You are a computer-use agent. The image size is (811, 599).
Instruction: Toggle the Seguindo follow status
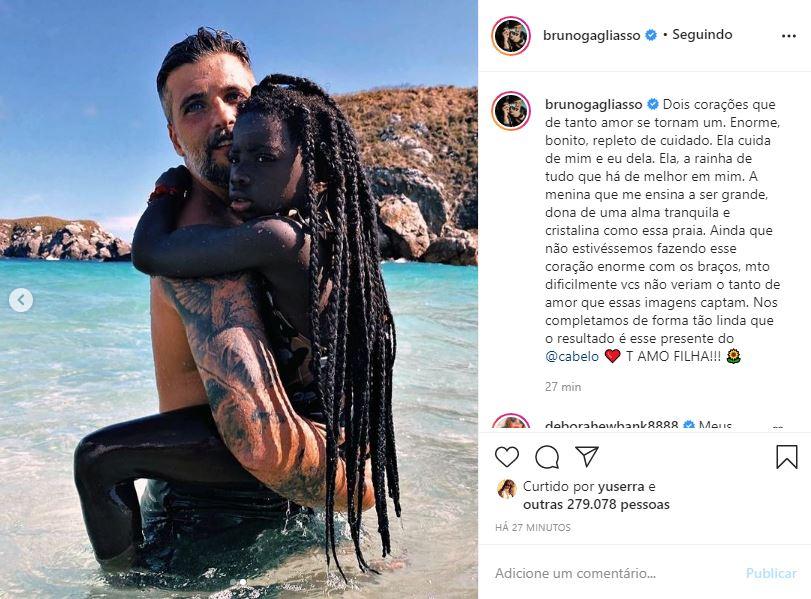pyautogui.click(x=702, y=35)
